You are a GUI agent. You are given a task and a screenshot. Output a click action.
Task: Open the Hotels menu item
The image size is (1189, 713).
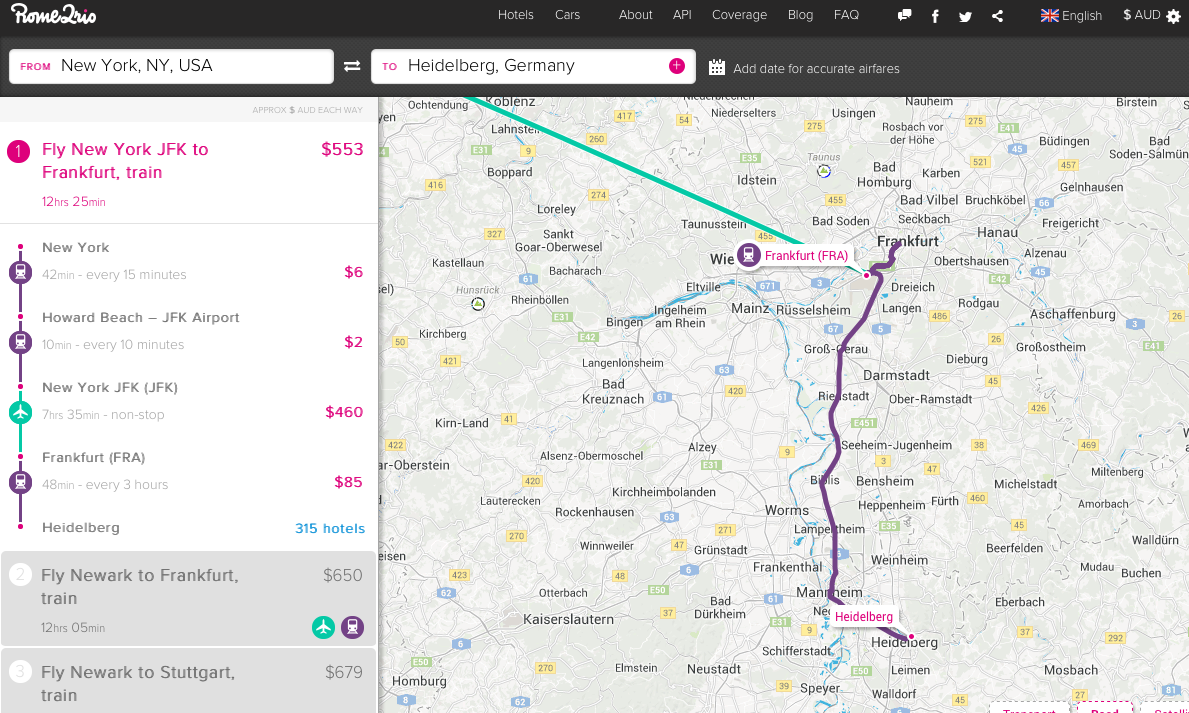tap(516, 14)
